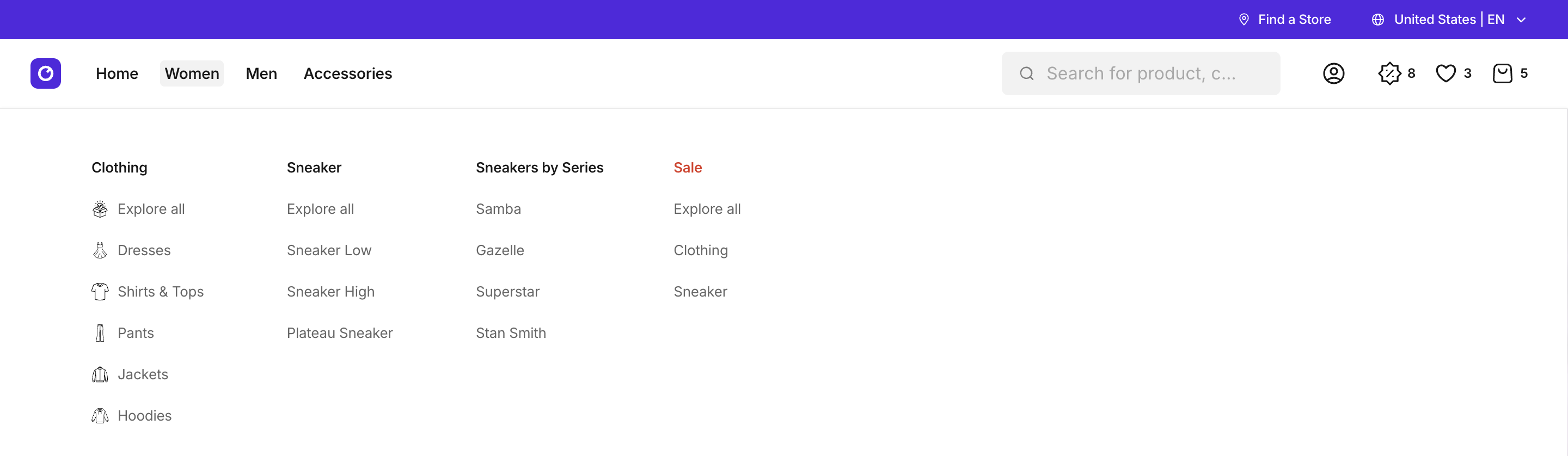The image size is (1568, 456).
Task: Click the Pants icon in Clothing
Action: click(100, 333)
